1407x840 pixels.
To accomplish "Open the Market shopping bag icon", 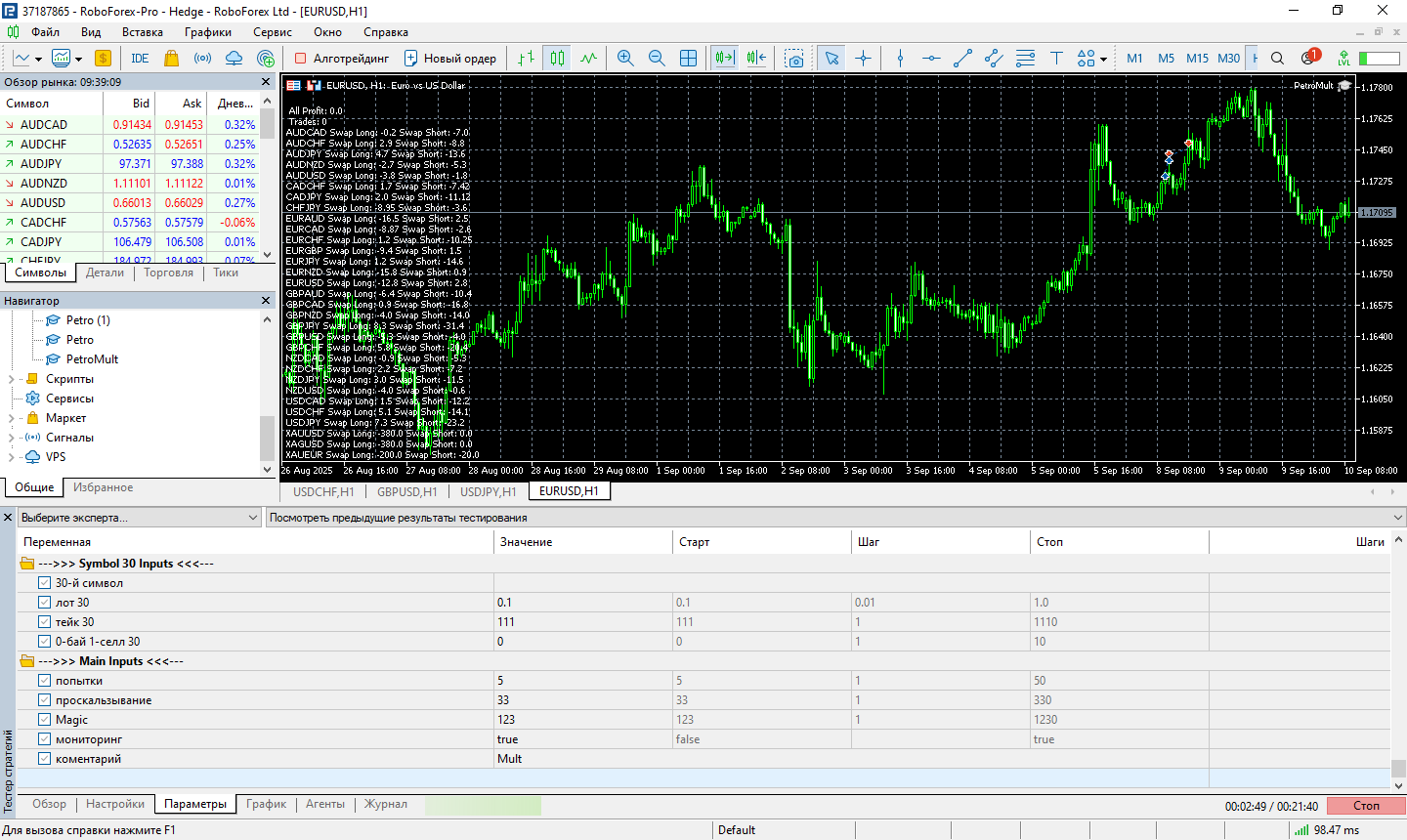I will 172,59.
